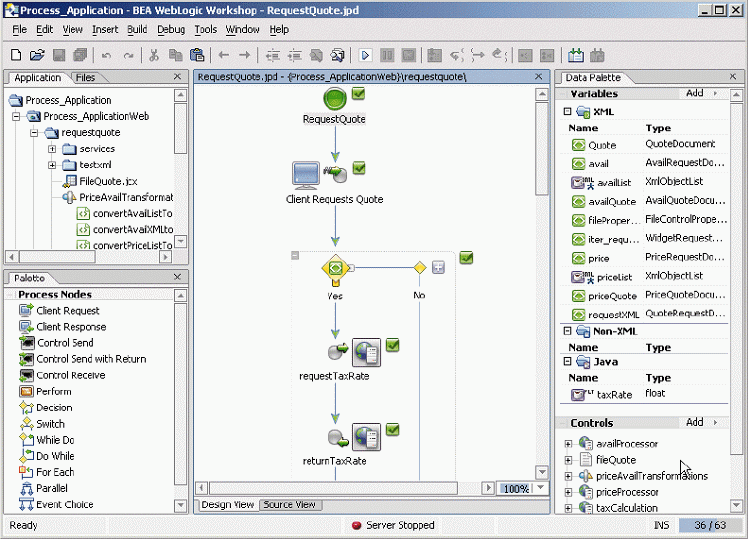Screen dimensions: 748x539
Task: Open FileQuote.jcx in the Application tree
Action: (108, 181)
